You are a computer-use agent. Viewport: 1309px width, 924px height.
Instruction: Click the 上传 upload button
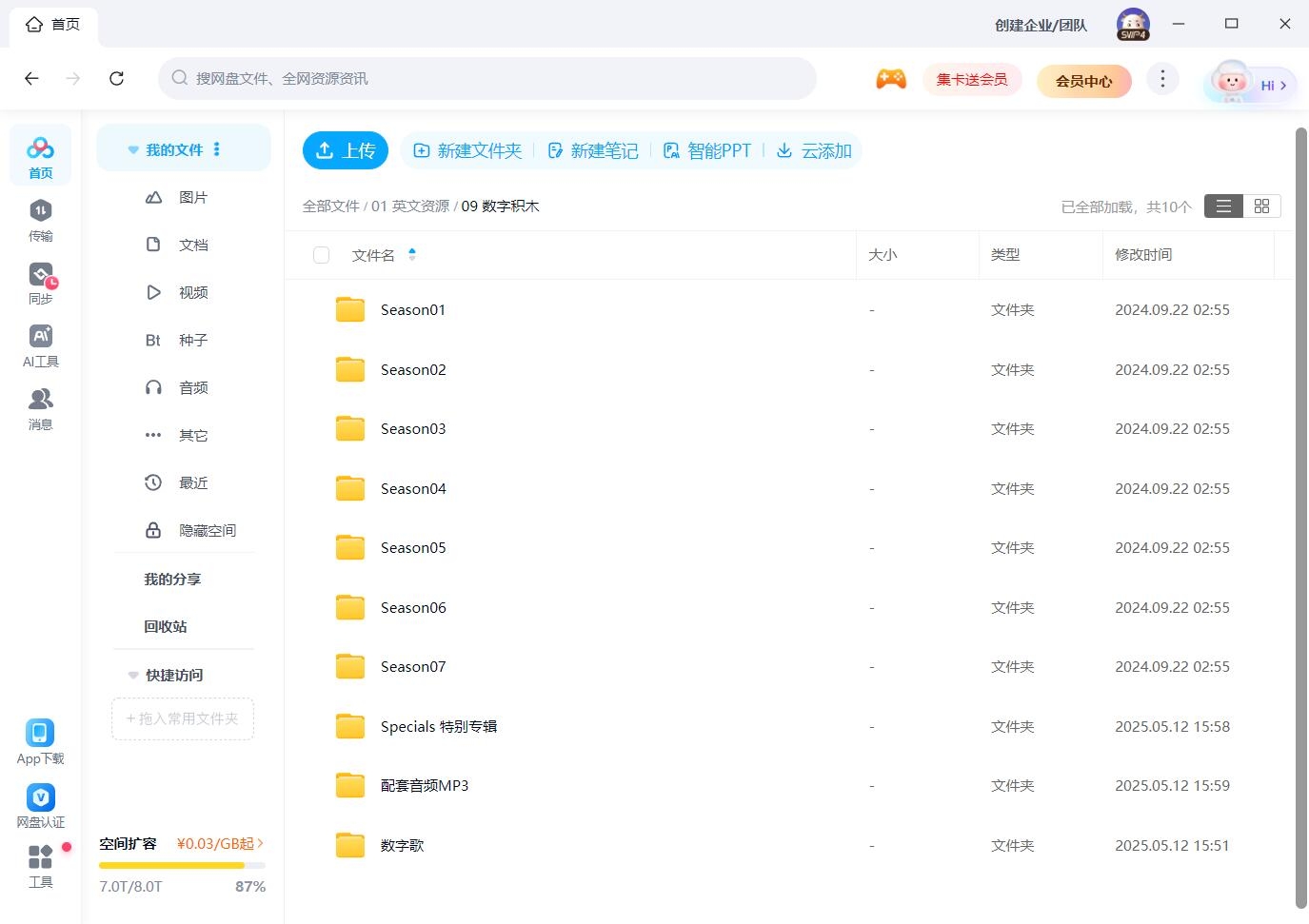(x=346, y=150)
